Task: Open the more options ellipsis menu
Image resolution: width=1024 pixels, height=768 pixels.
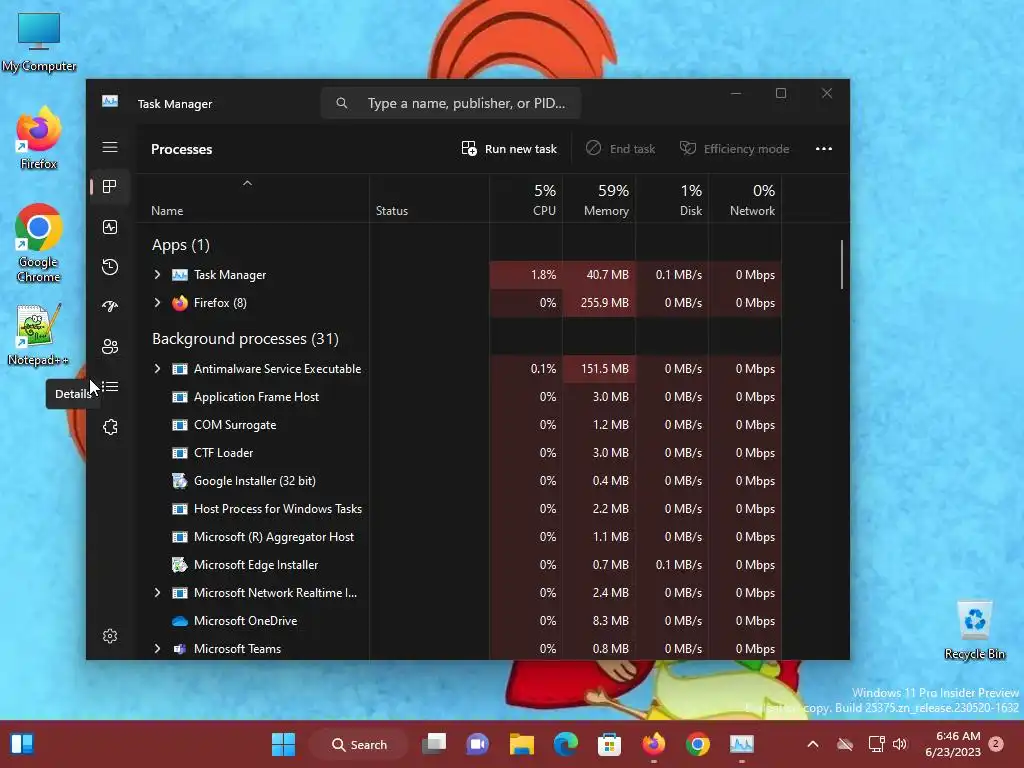Action: click(x=824, y=149)
